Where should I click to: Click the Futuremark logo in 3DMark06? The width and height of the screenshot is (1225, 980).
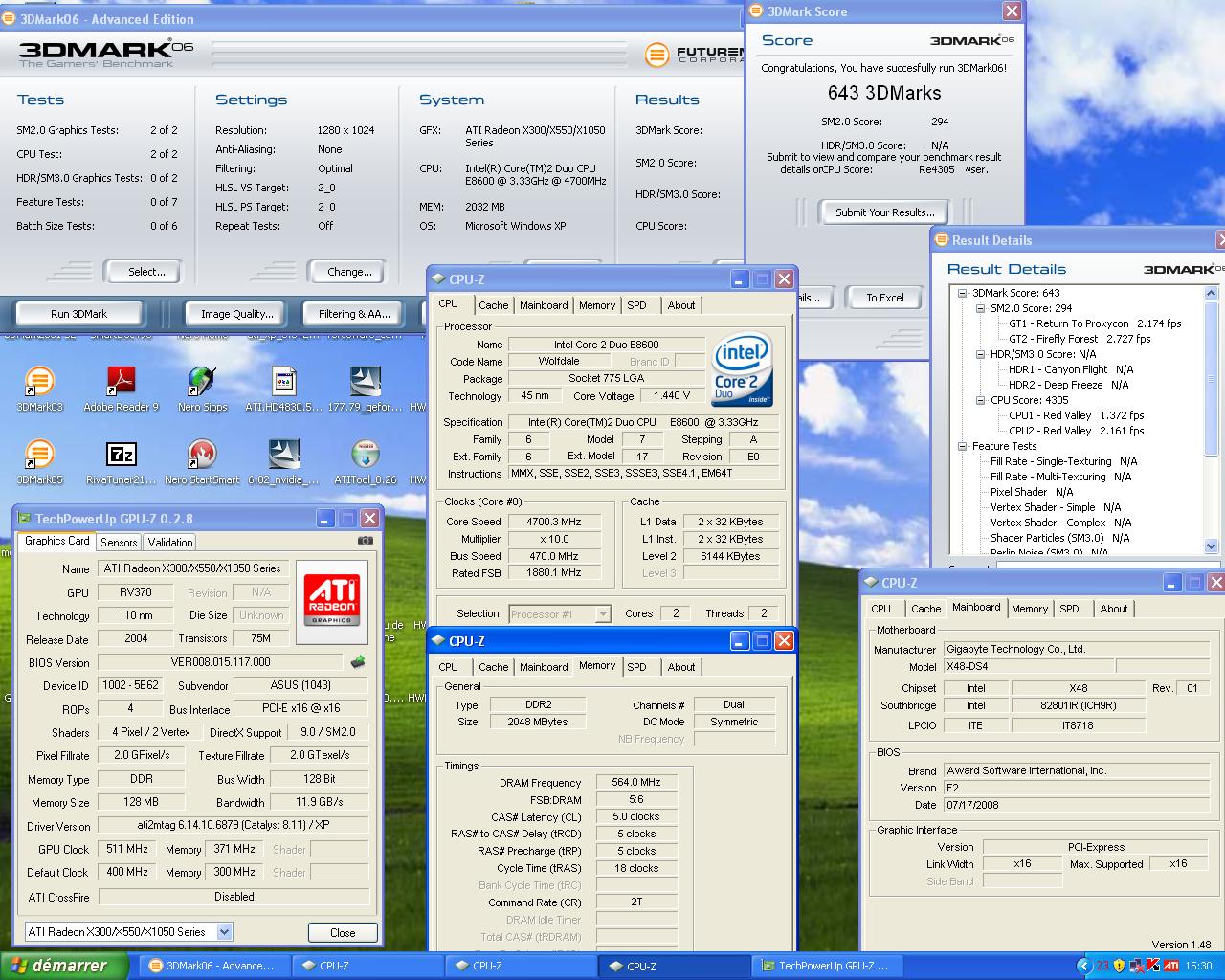[x=657, y=55]
